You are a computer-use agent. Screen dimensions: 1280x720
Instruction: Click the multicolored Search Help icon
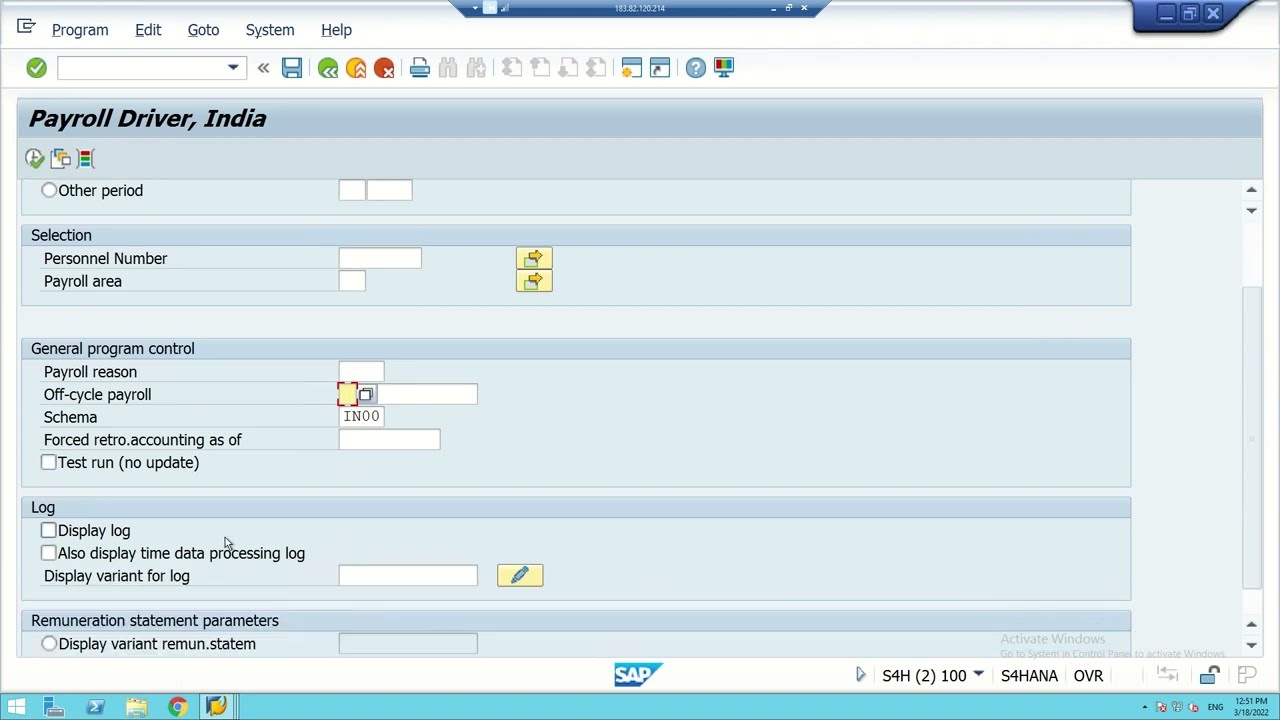(x=86, y=158)
